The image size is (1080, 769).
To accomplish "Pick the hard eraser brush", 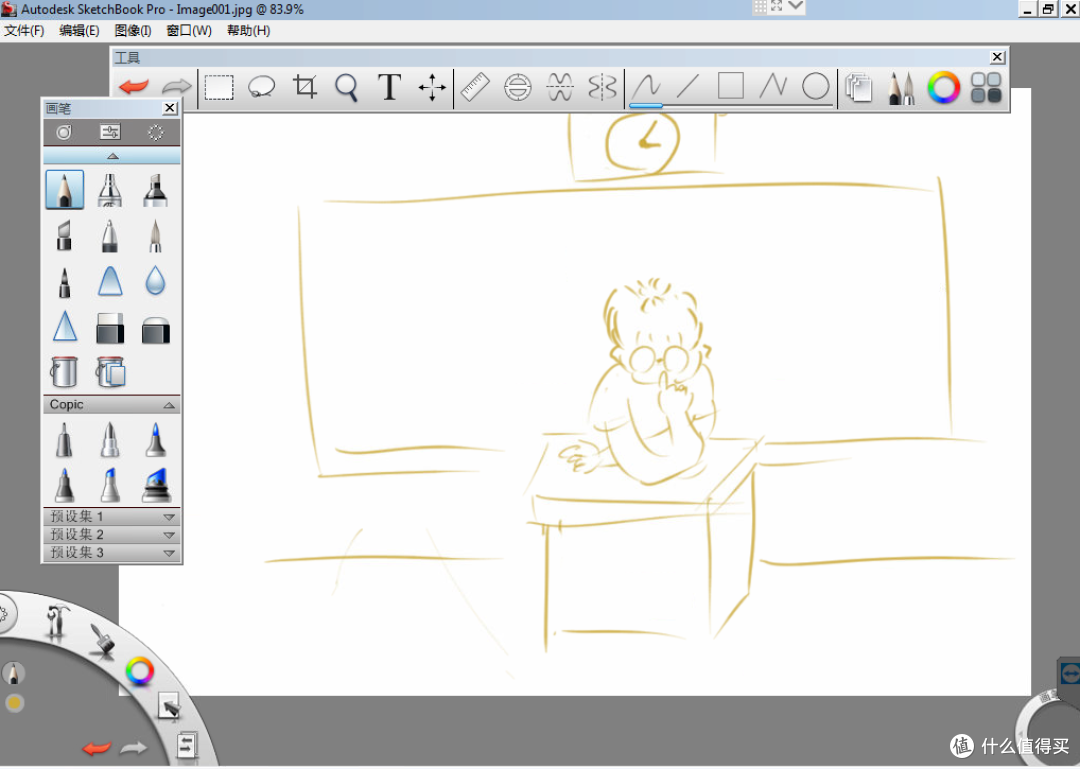I will pyautogui.click(x=110, y=328).
